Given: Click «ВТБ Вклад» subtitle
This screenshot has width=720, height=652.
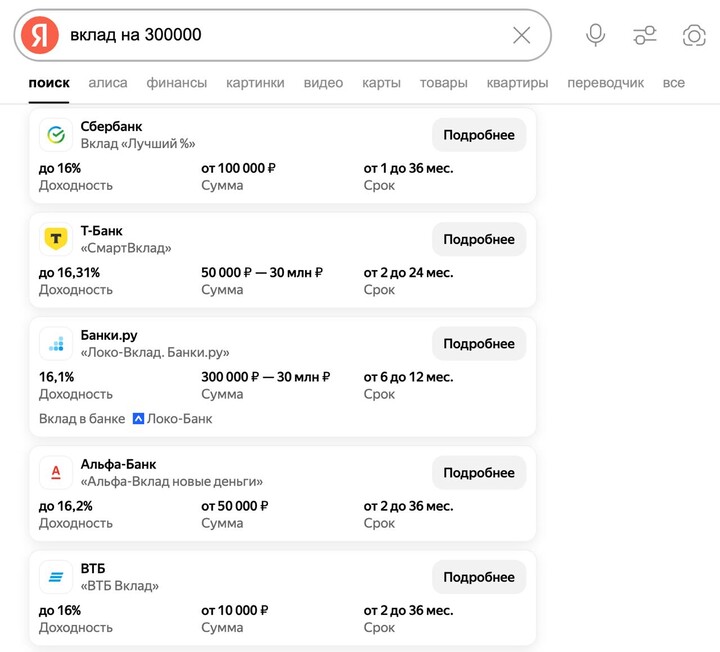Looking at the screenshot, I should click(119, 585).
